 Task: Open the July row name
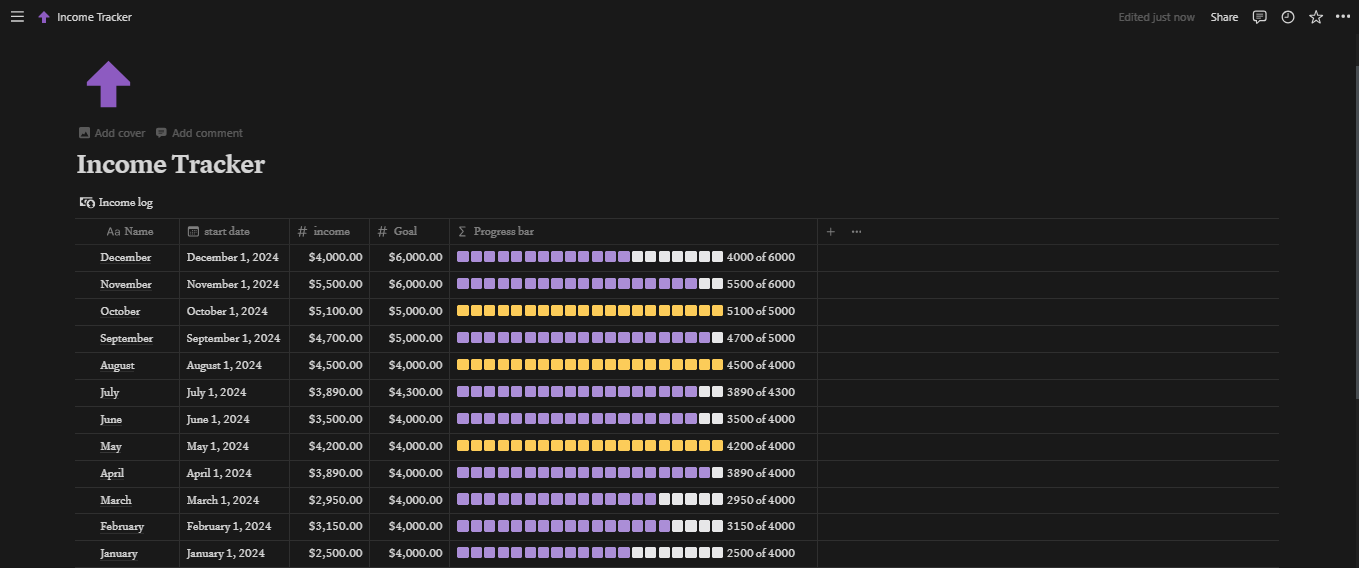[x=110, y=393]
